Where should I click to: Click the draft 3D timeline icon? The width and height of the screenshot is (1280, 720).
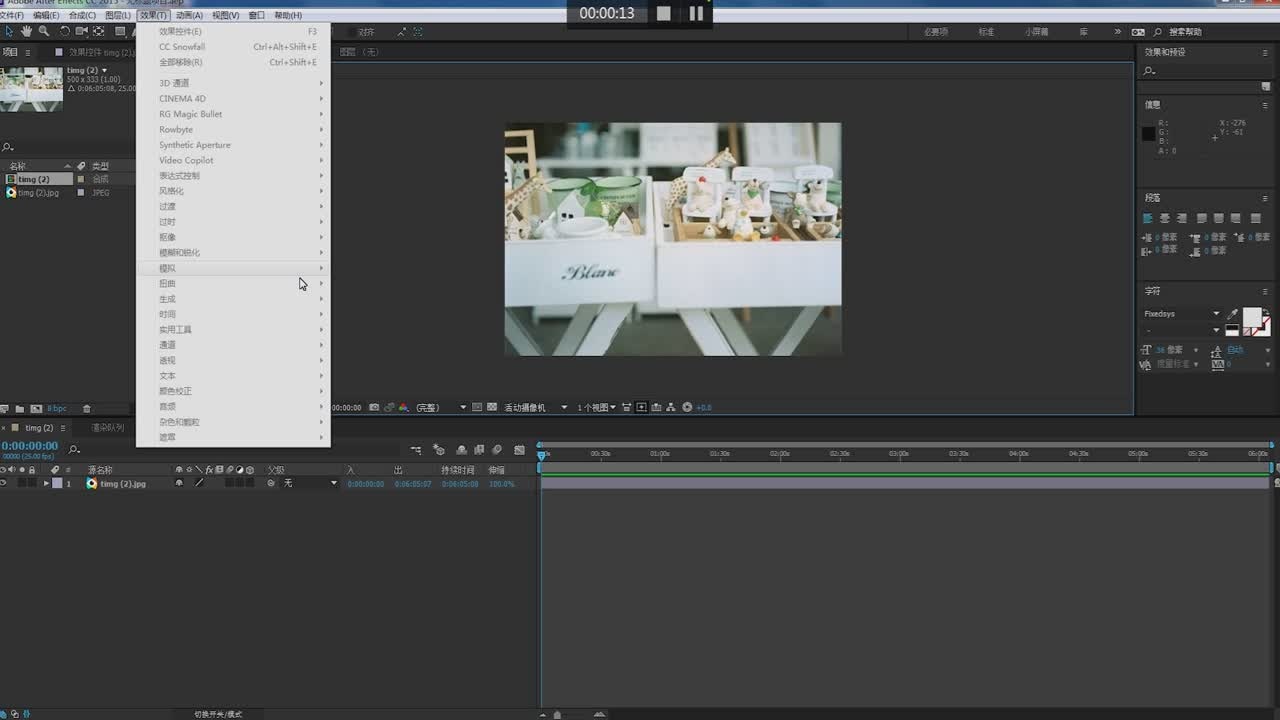[438, 450]
